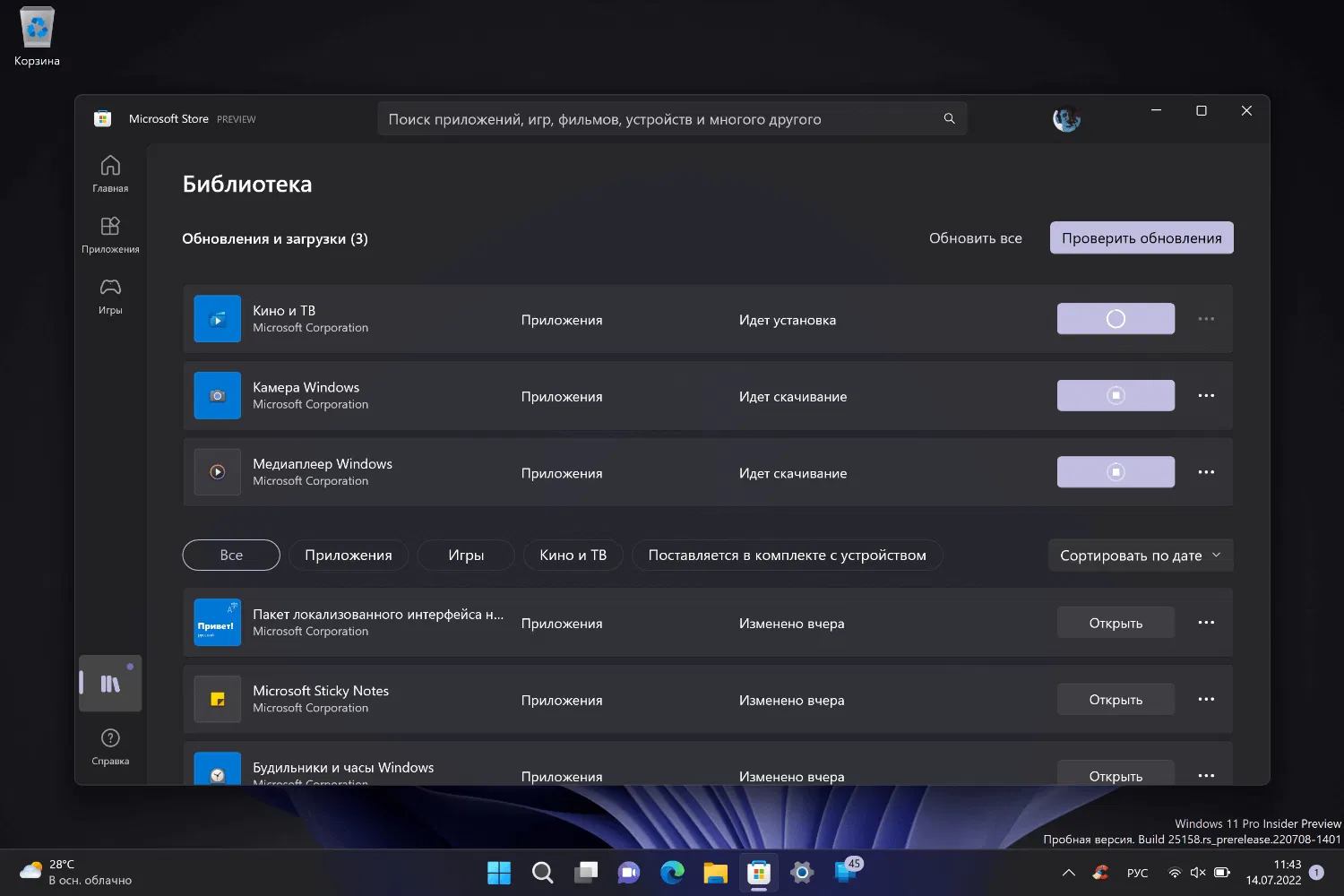Open Help (Справка) in the sidebar
Image resolution: width=1344 pixels, height=896 pixels.
pyautogui.click(x=110, y=746)
